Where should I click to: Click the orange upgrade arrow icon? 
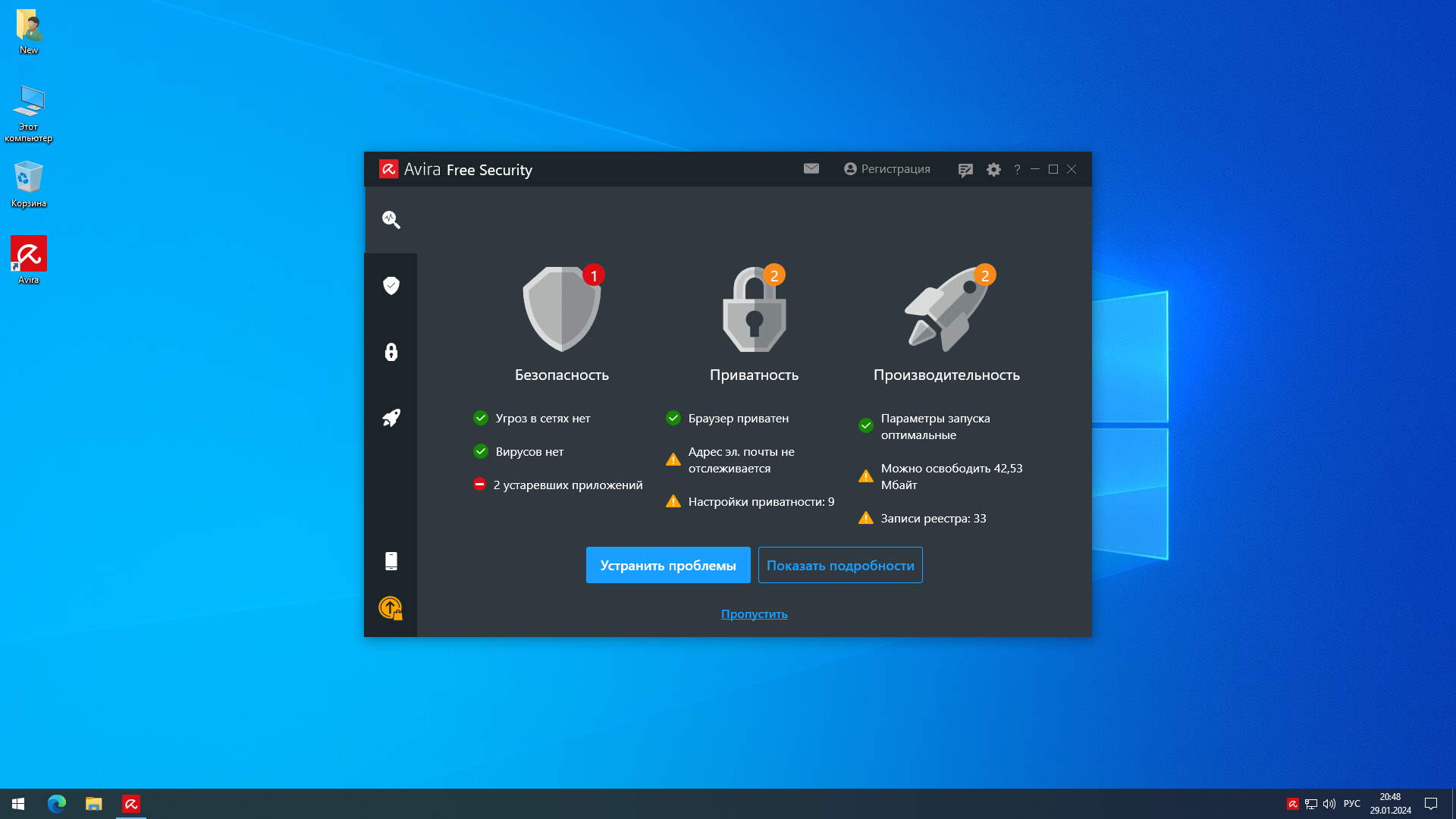[x=391, y=608]
